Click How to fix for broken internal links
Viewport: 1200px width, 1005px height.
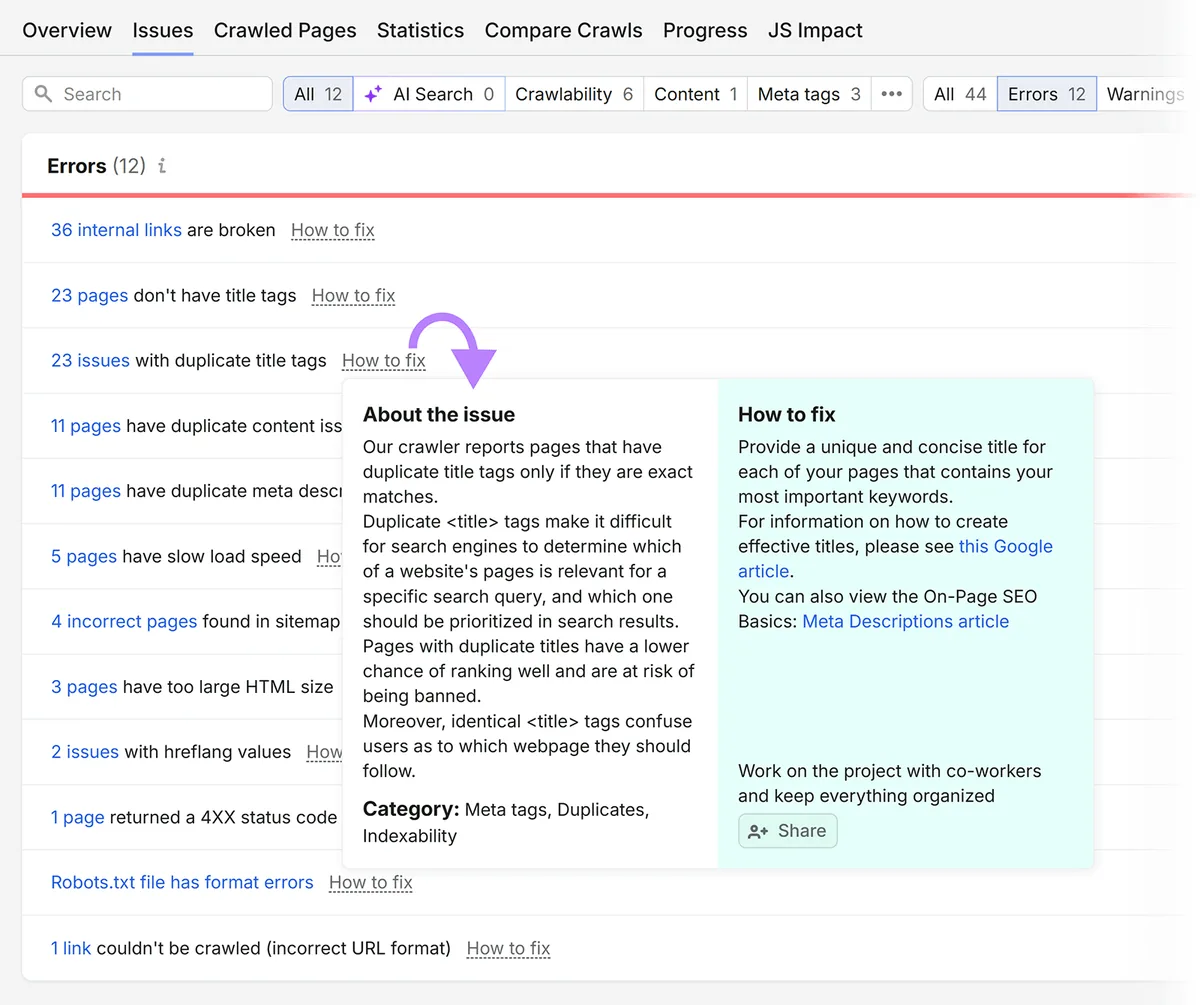coord(333,230)
